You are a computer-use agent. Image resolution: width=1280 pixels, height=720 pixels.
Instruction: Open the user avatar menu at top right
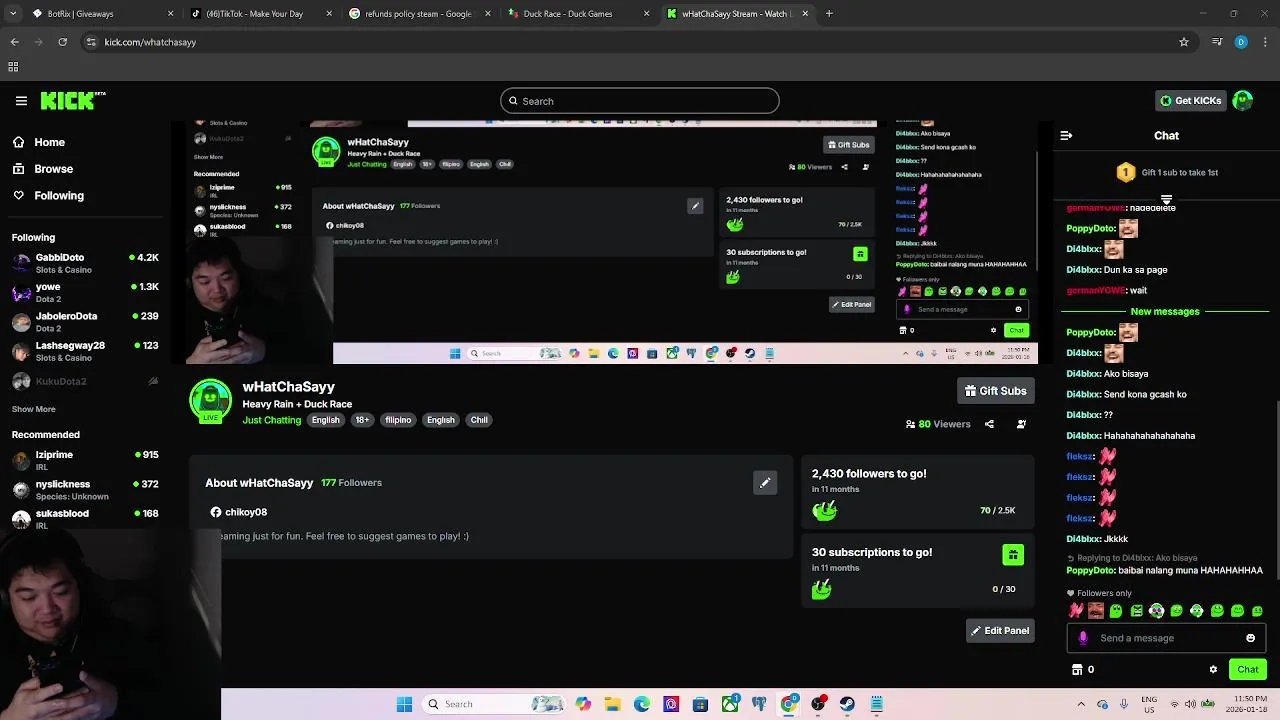tap(1243, 101)
